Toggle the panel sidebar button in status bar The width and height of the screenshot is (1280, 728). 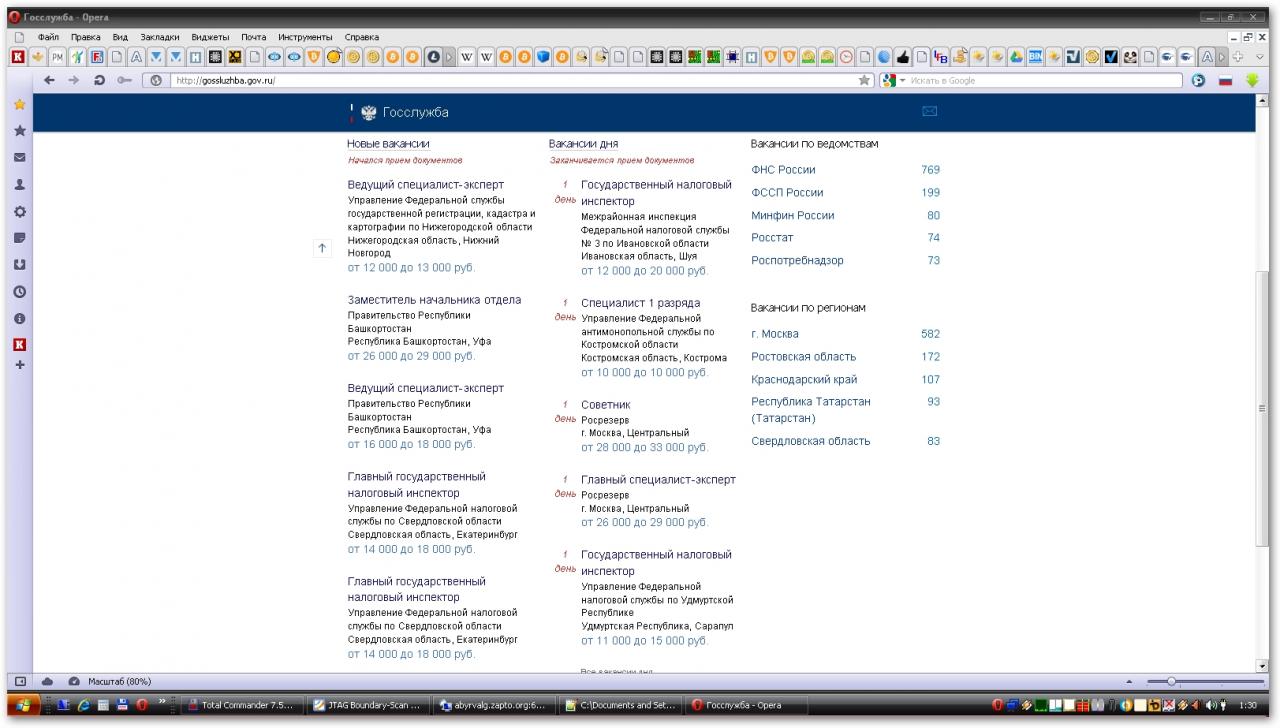tap(19, 681)
